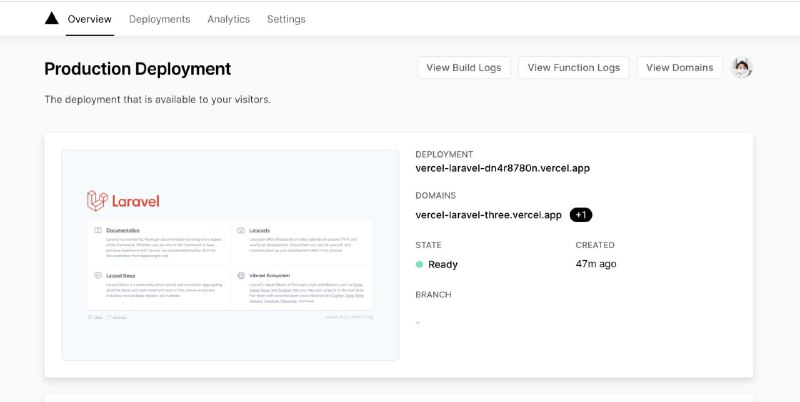Click the Vercel triangle logo

pos(52,19)
